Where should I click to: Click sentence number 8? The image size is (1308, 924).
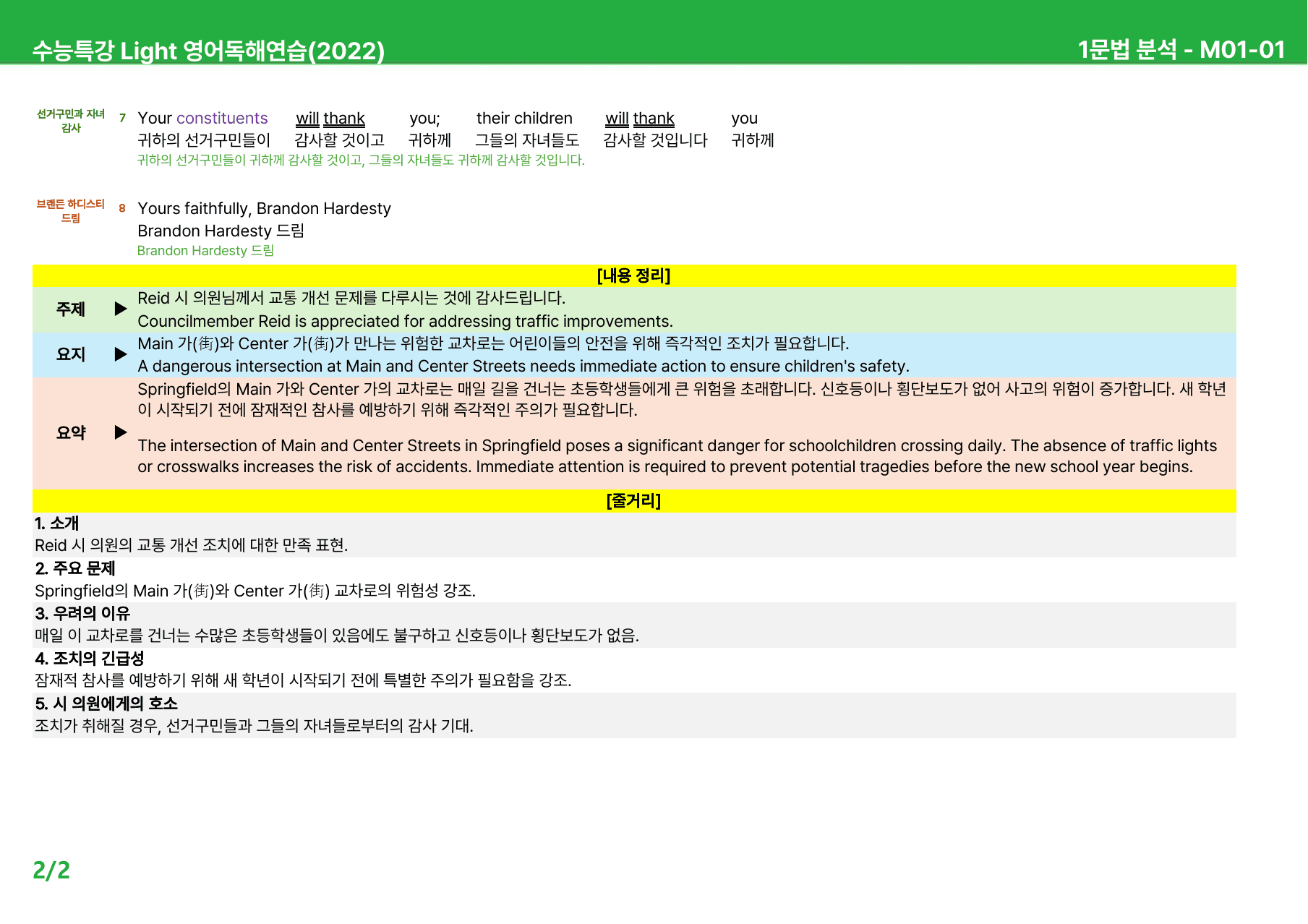tap(122, 208)
